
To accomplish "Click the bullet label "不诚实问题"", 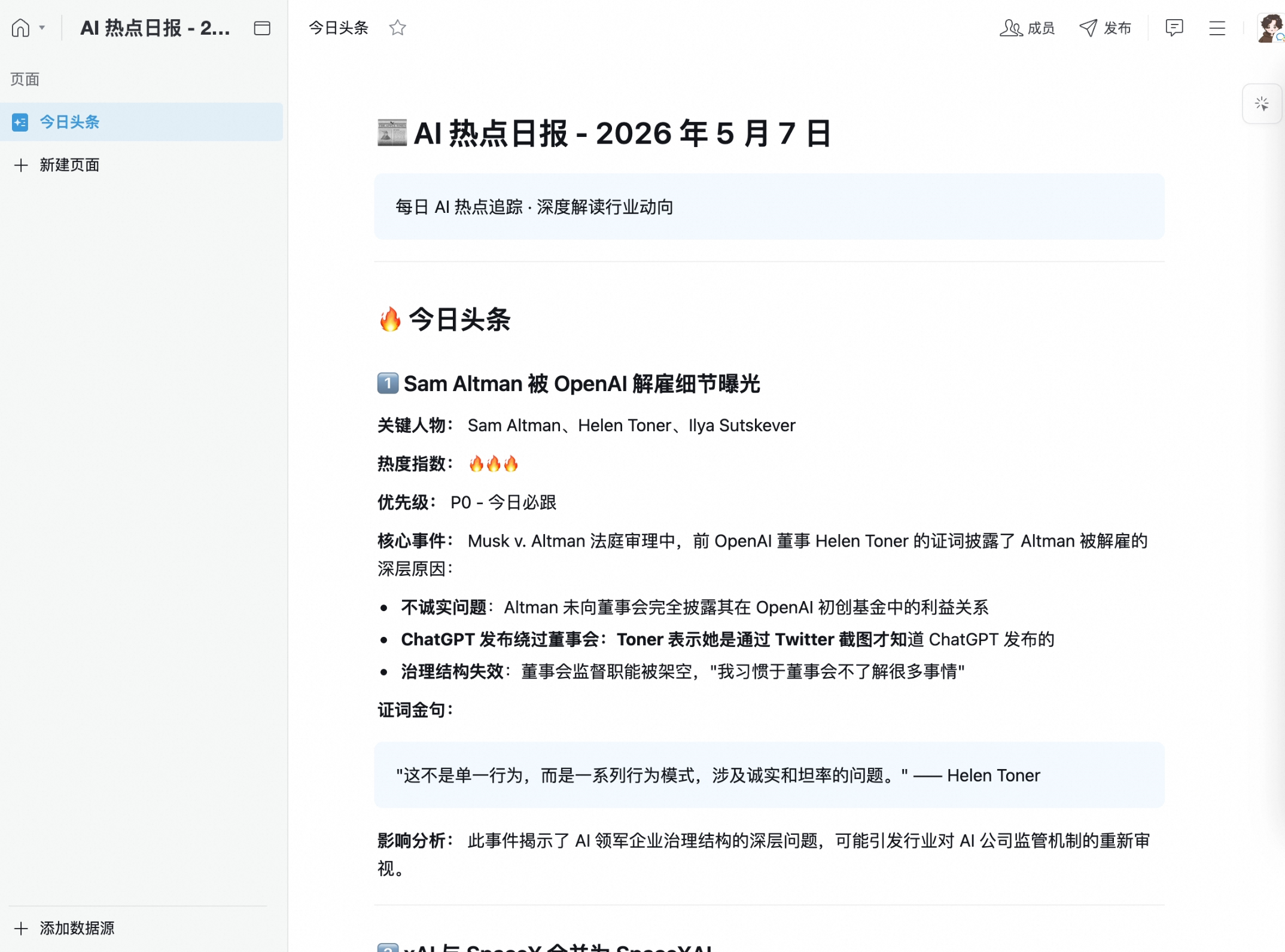I will pyautogui.click(x=443, y=608).
